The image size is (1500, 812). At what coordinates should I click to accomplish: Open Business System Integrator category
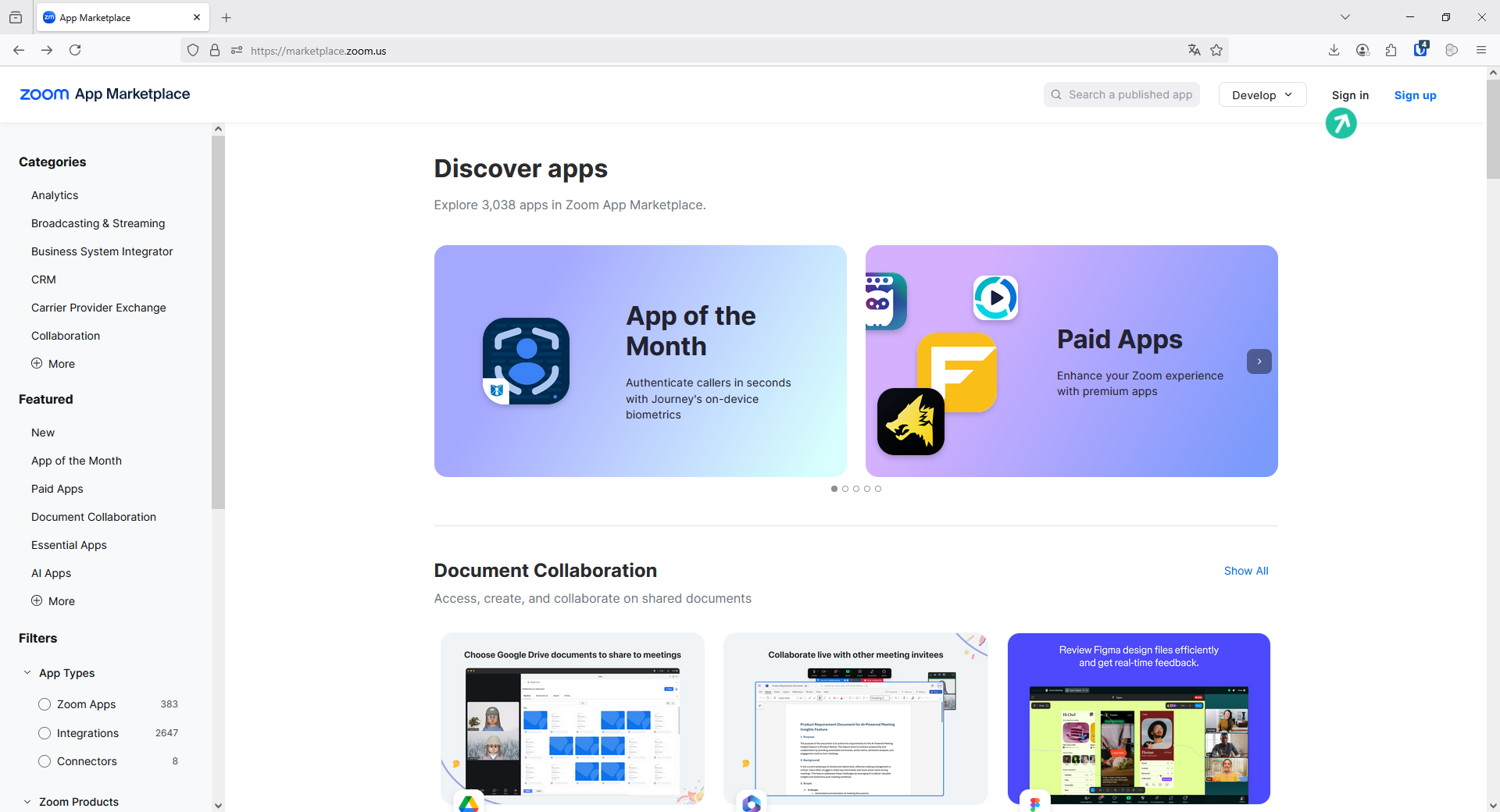click(102, 251)
